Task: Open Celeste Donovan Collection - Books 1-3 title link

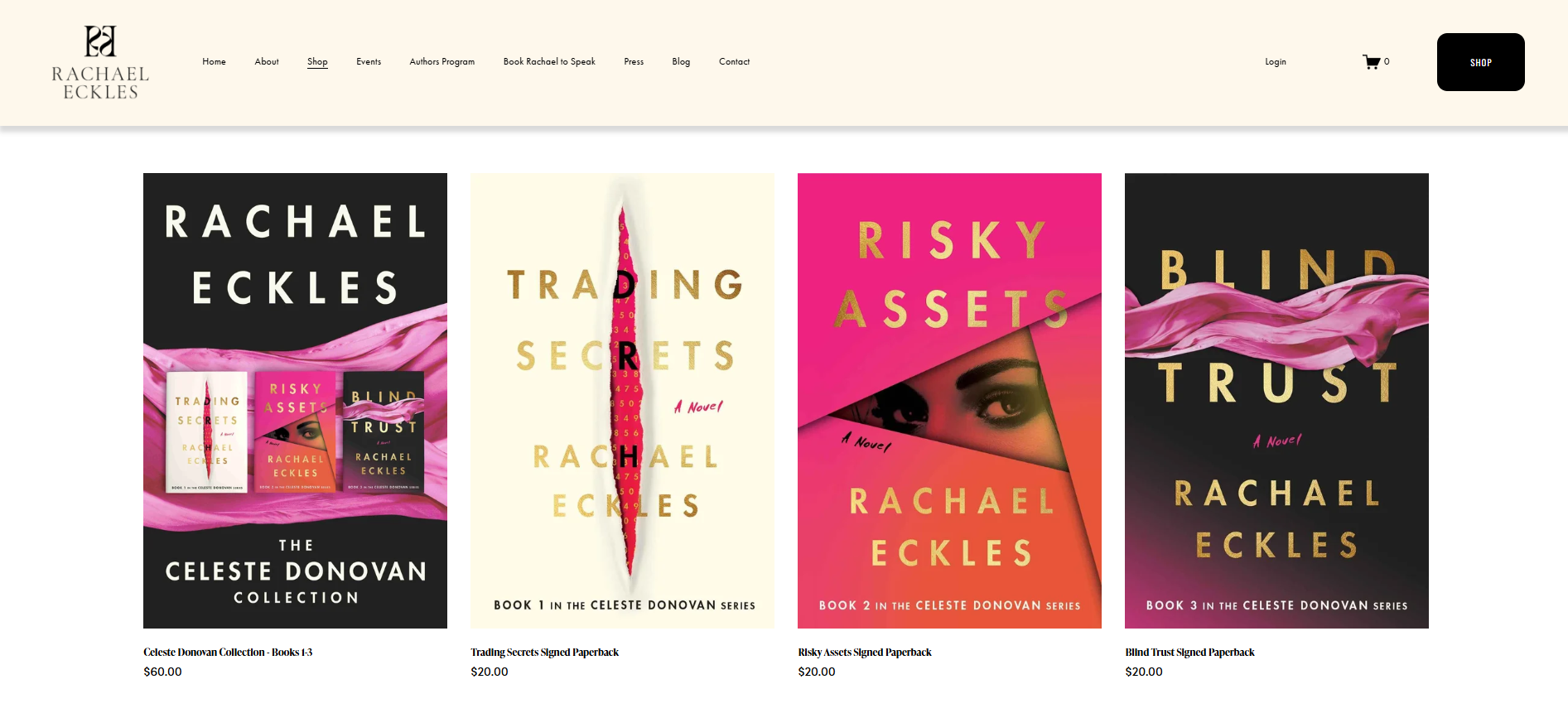Action: [228, 653]
